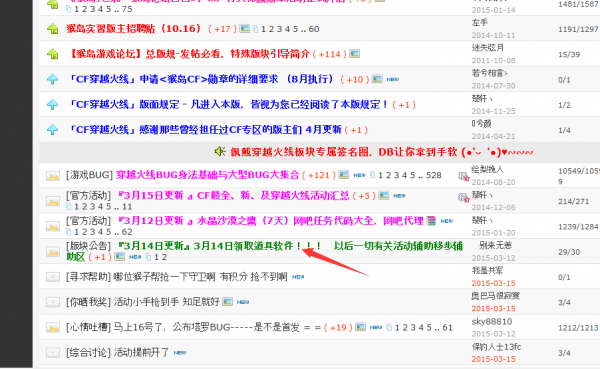Select the [官方活动] tag of 3月15日更新 thread

(x=89, y=196)
